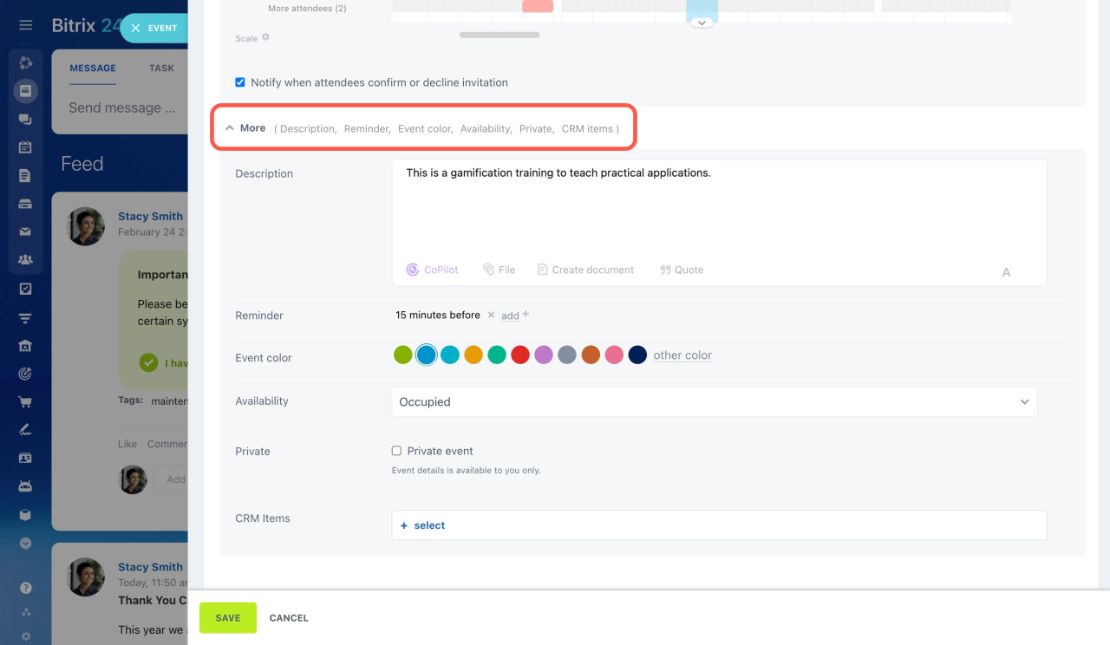Open the Tasks checkmark icon in the sidebar
Image resolution: width=1110 pixels, height=645 pixels.
25,289
